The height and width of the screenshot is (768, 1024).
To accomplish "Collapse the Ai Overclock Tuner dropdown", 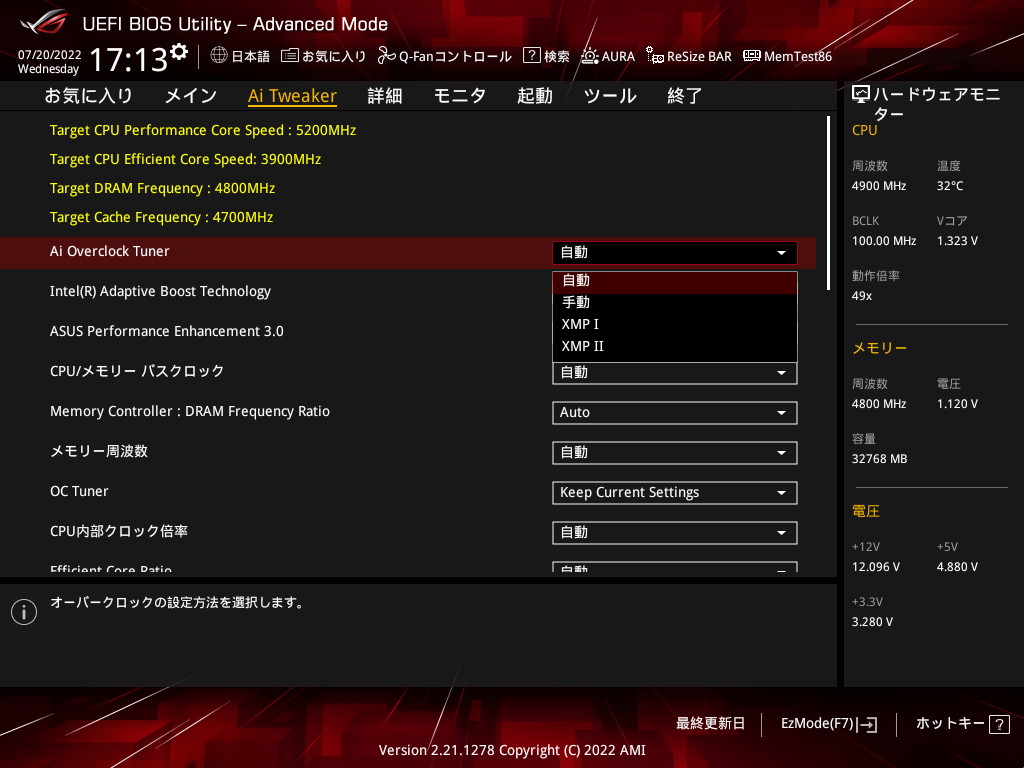I will pos(675,253).
